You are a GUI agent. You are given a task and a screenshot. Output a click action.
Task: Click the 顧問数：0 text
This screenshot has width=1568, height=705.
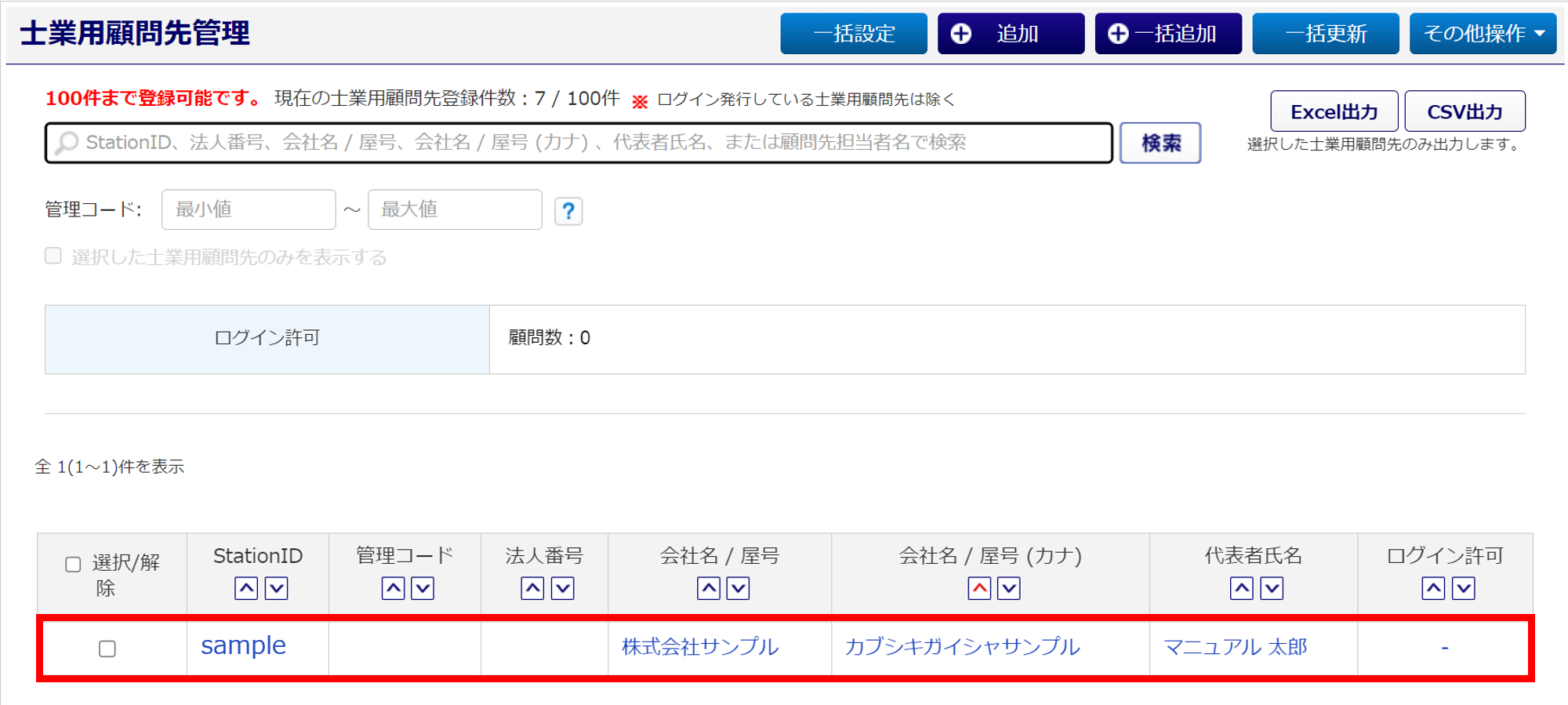pyautogui.click(x=550, y=338)
